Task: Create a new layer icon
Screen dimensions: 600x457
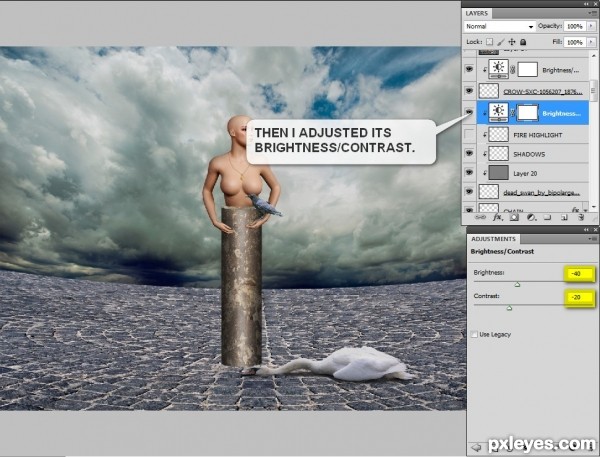Action: pyautogui.click(x=564, y=217)
